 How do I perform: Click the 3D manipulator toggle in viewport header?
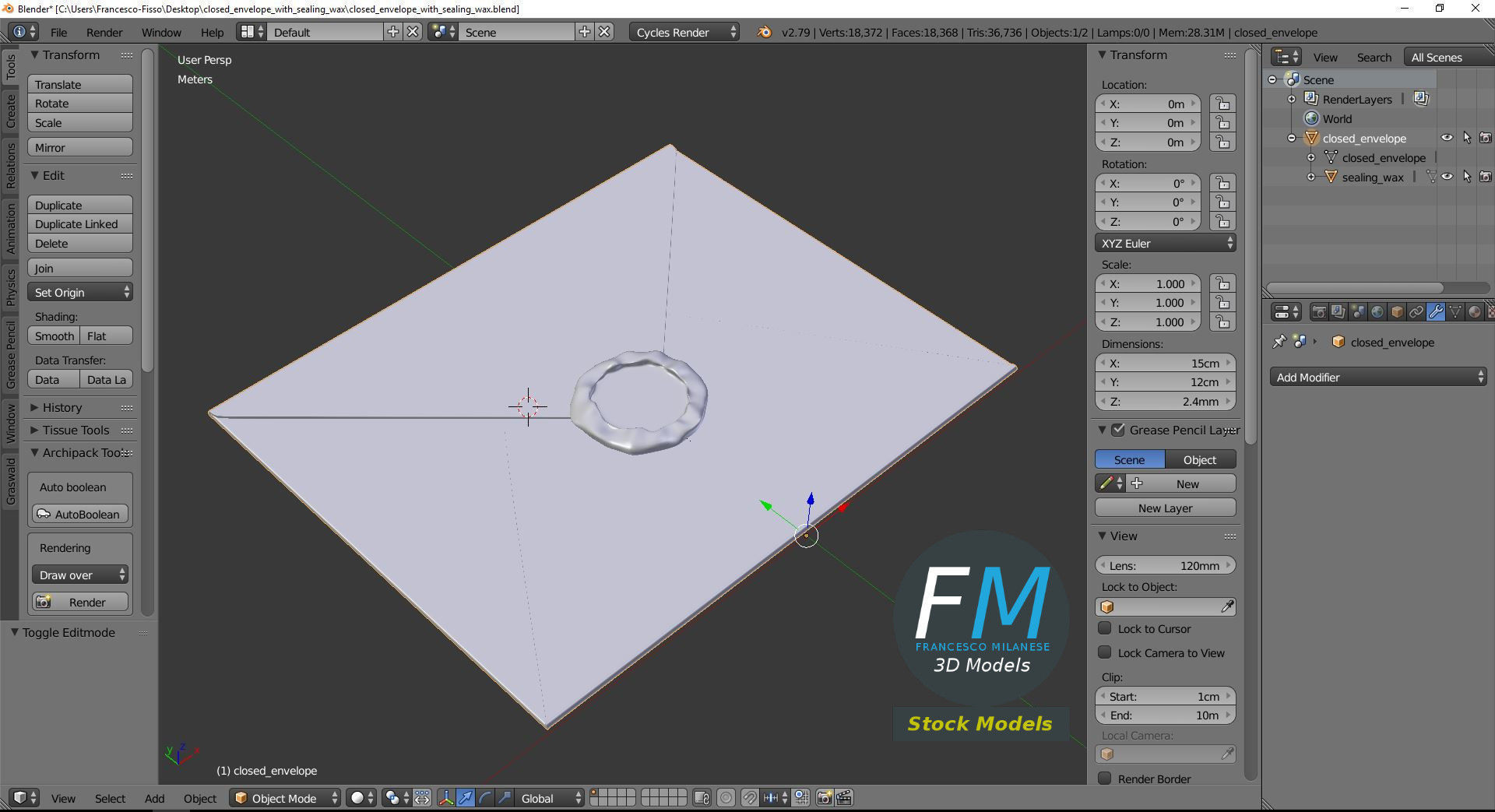(446, 798)
